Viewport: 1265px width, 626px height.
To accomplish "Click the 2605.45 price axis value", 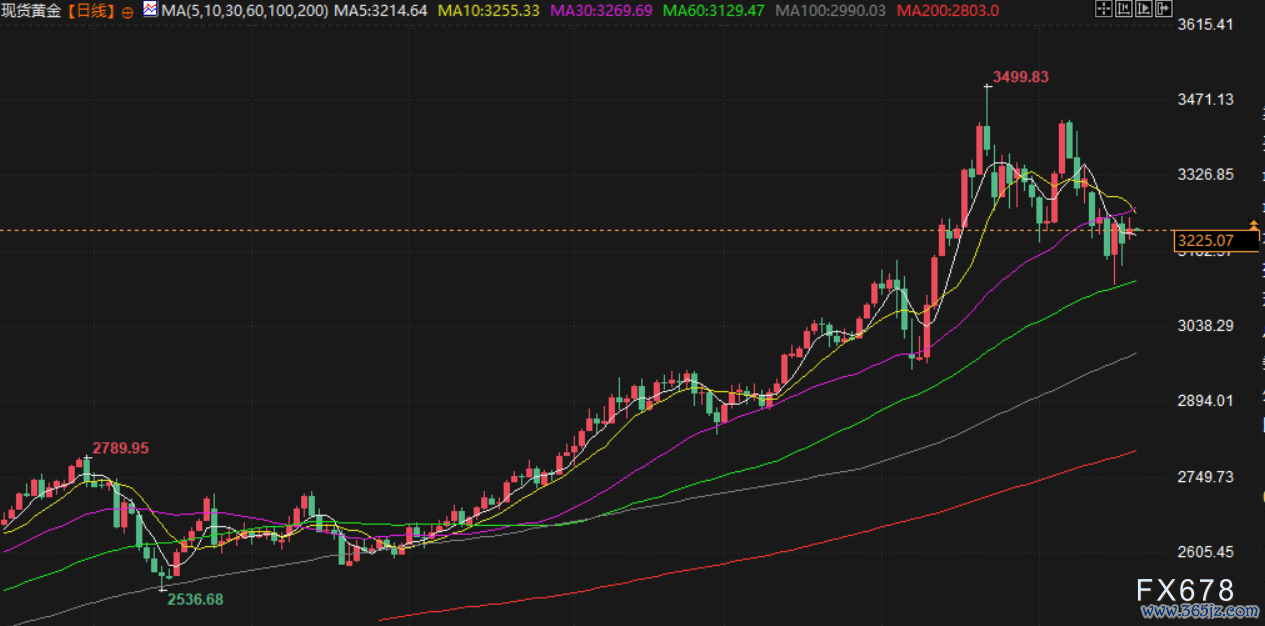I will click(x=1207, y=552).
